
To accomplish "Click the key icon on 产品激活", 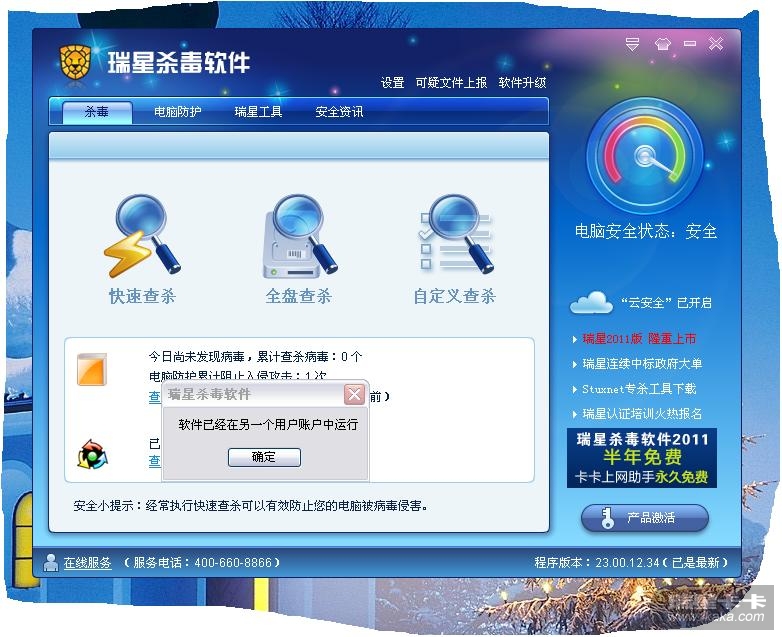I will click(x=607, y=518).
